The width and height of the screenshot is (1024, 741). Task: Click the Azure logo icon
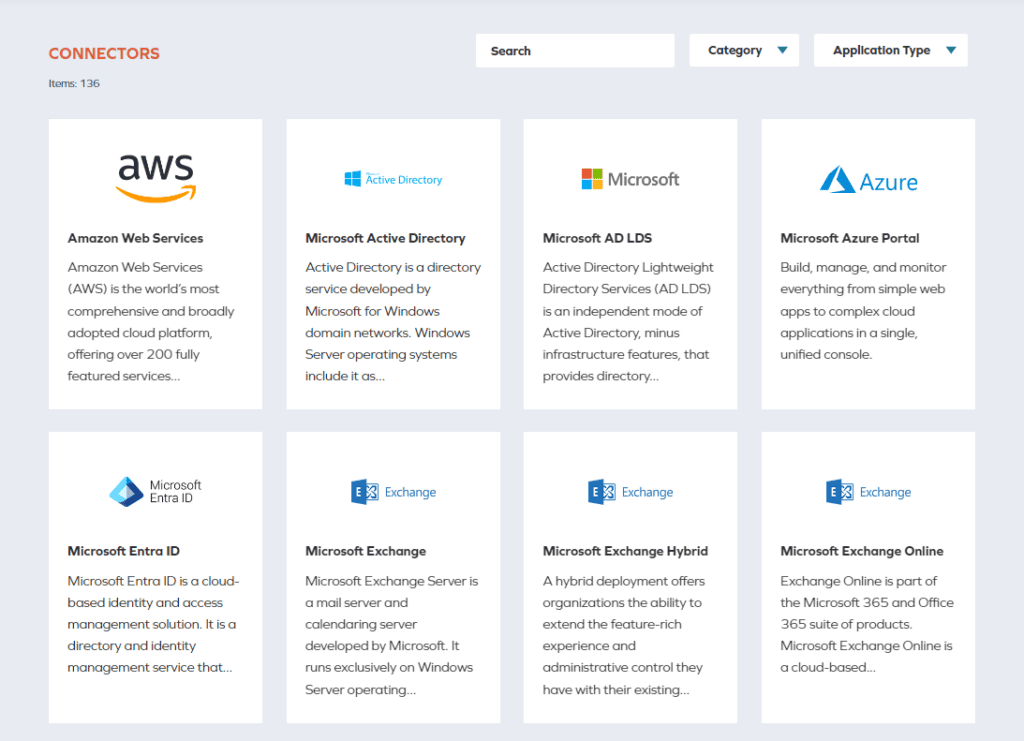tap(837, 180)
